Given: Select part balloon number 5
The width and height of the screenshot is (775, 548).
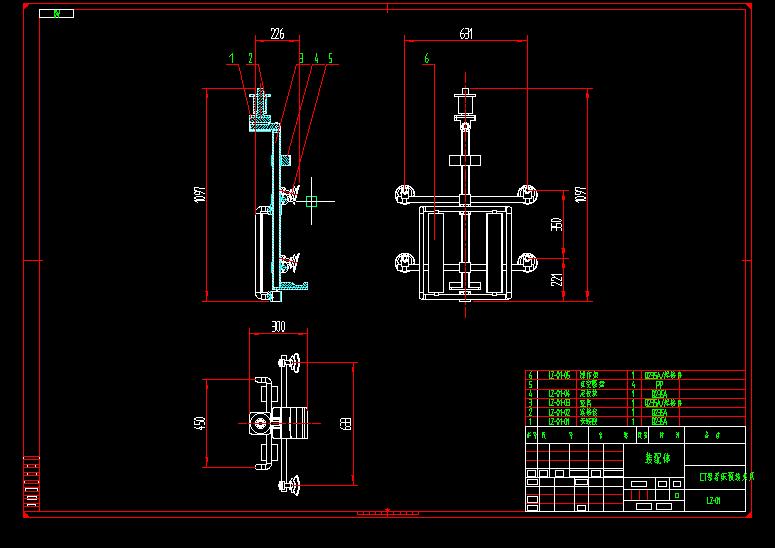Looking at the screenshot, I should 330,58.
